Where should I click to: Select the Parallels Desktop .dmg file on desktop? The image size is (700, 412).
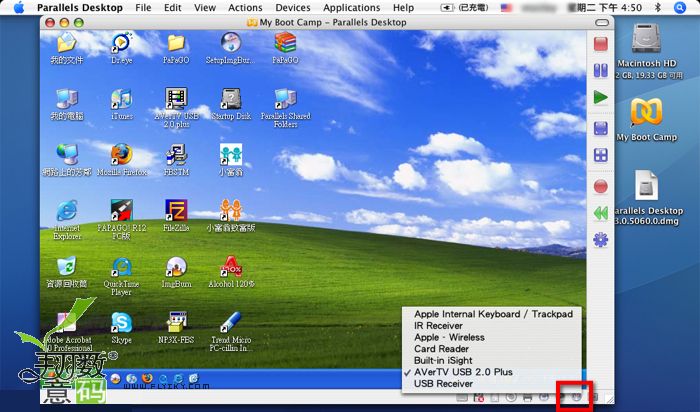[x=646, y=198]
